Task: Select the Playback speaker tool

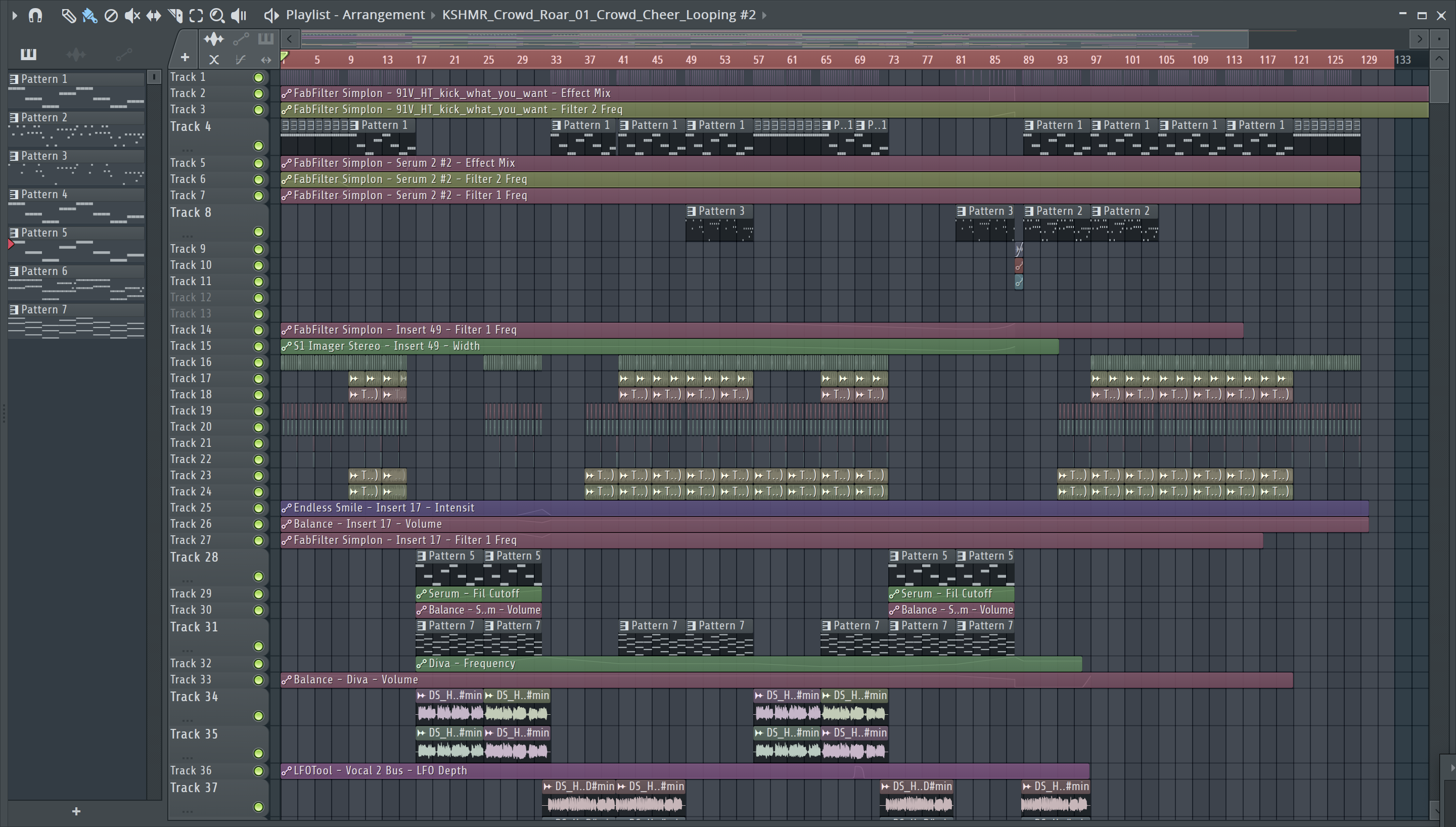Action: coord(239,15)
